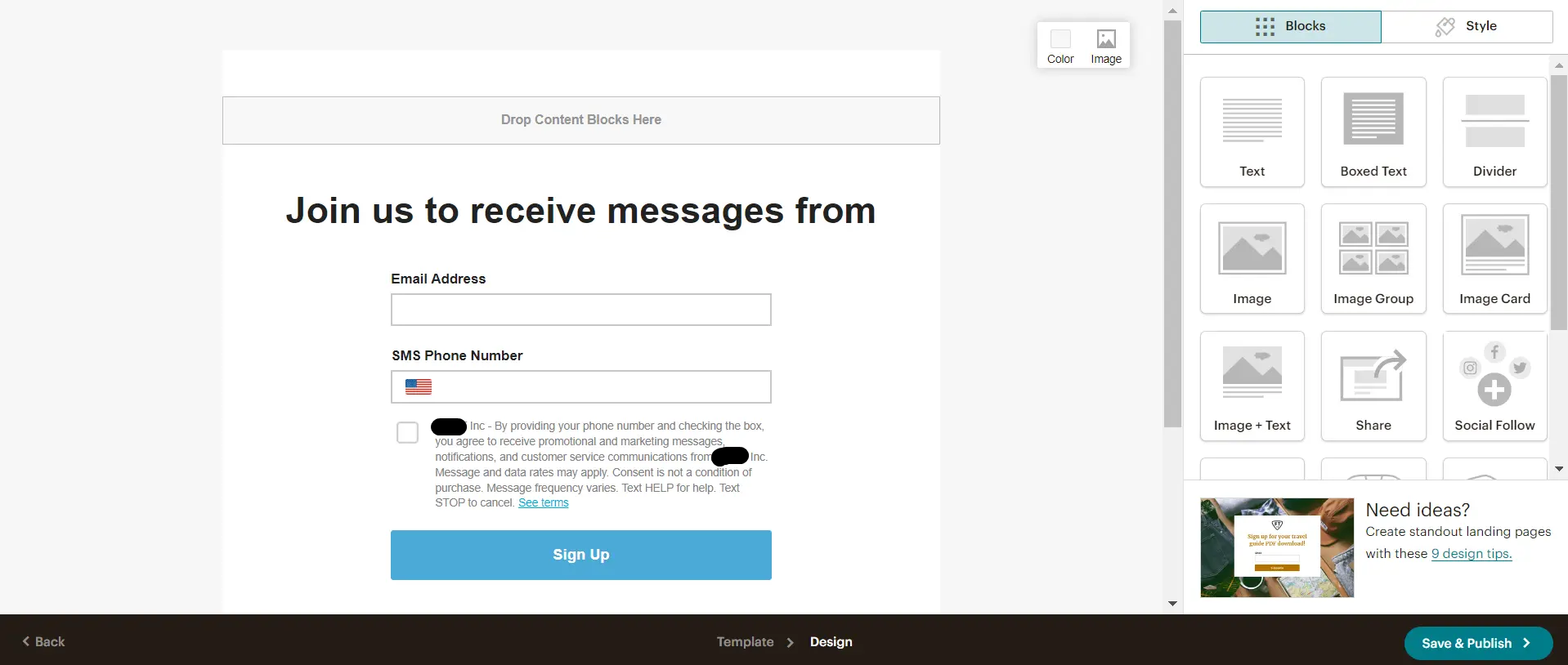This screenshot has height=665, width=1568.
Task: Choose the Image Card block
Action: click(1494, 259)
